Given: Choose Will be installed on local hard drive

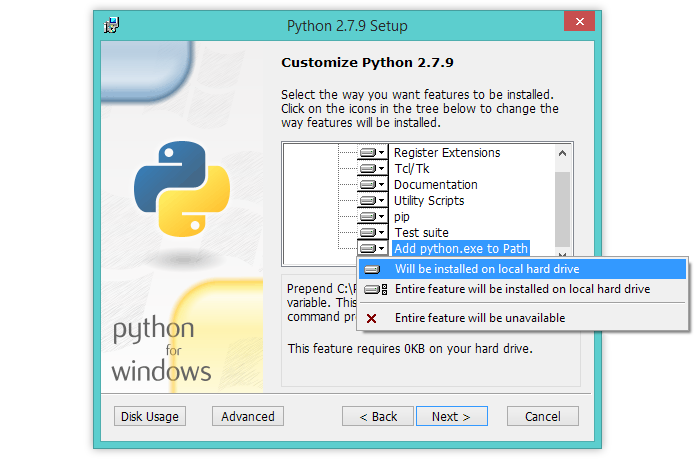Looking at the screenshot, I should coord(522,269).
